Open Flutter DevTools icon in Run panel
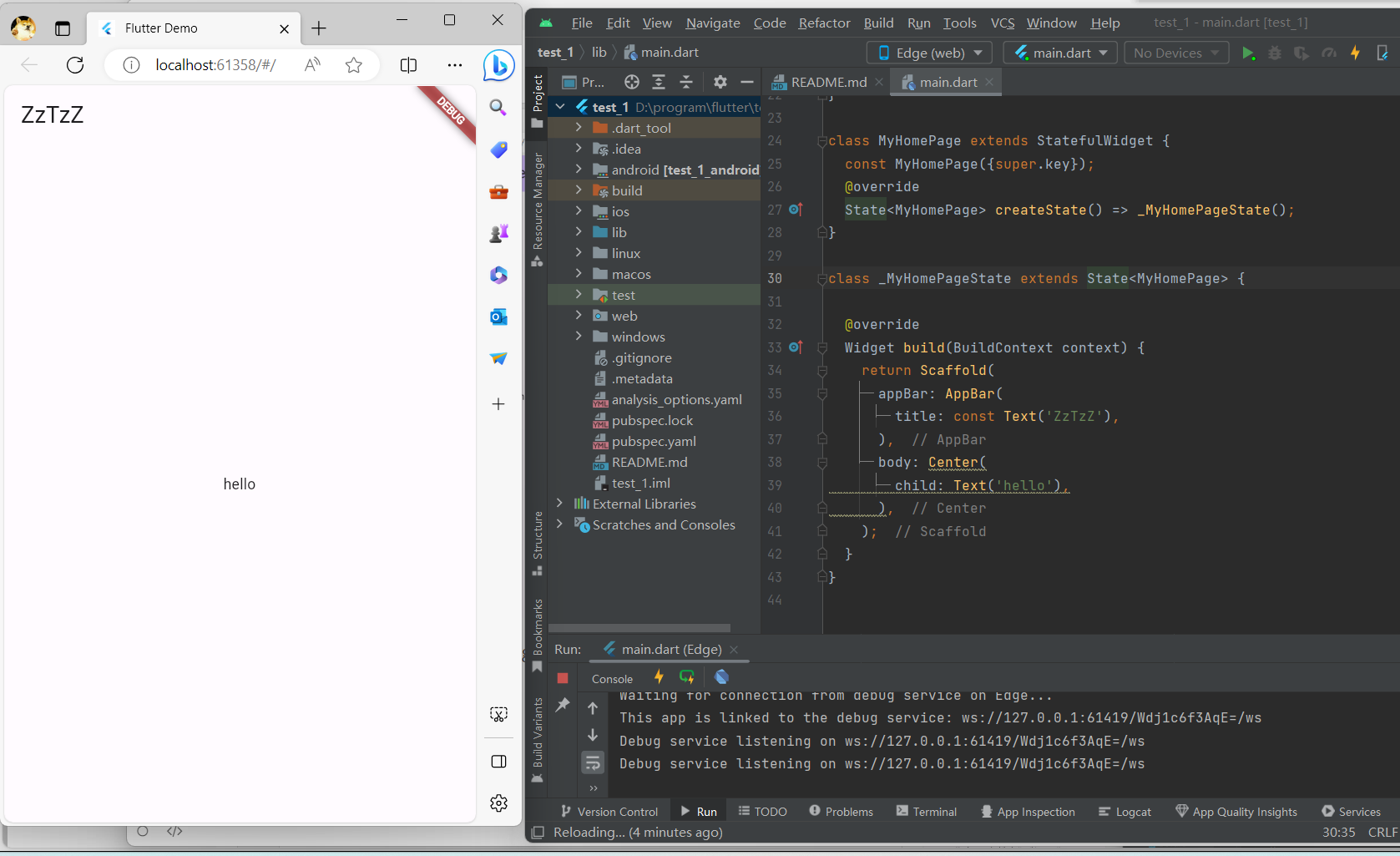Screen dimensions: 1400x856 [722, 677]
